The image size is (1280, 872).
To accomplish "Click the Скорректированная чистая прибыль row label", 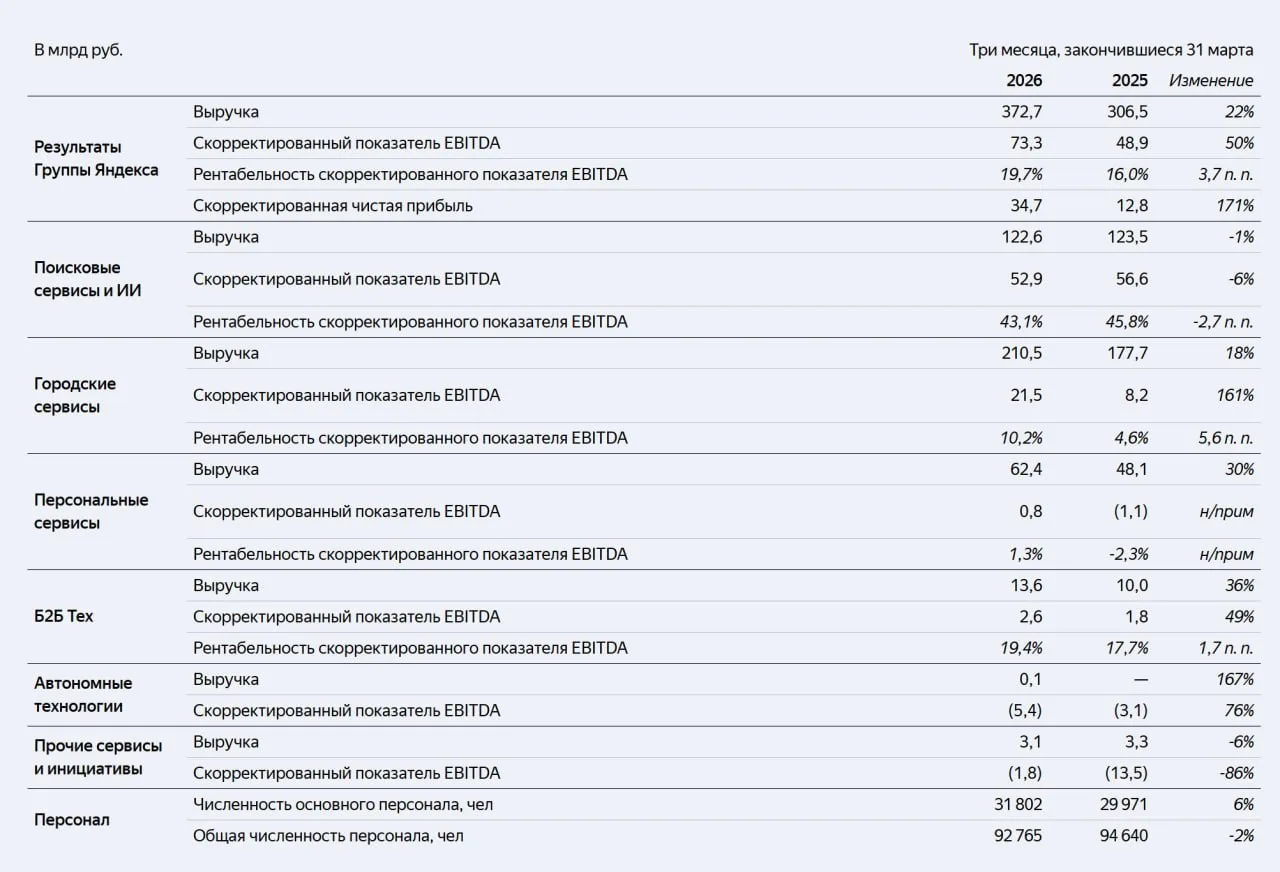I will pyautogui.click(x=333, y=206).
